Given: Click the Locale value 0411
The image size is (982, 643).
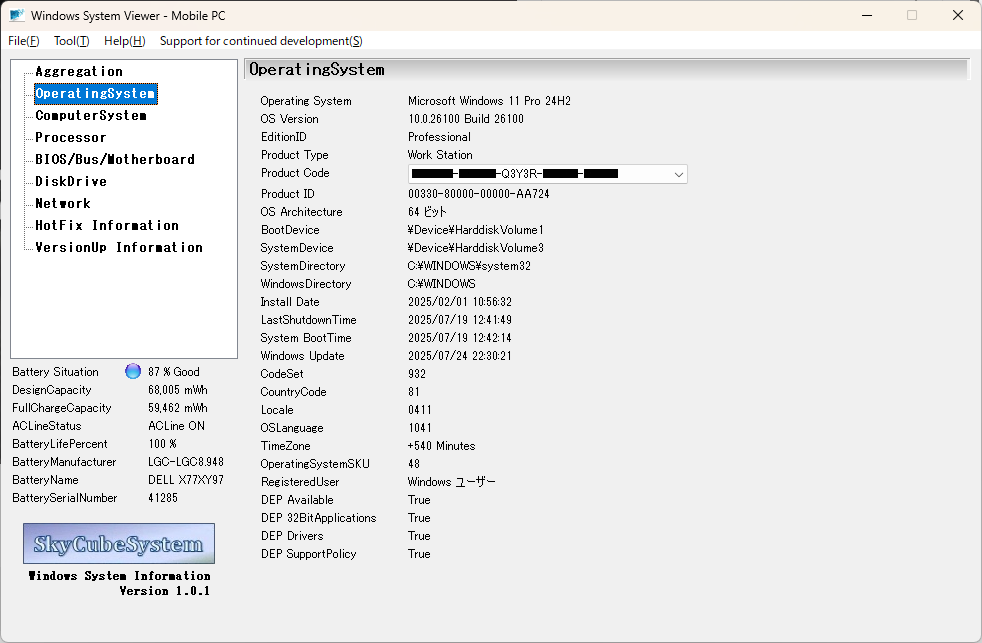Looking at the screenshot, I should [x=419, y=410].
